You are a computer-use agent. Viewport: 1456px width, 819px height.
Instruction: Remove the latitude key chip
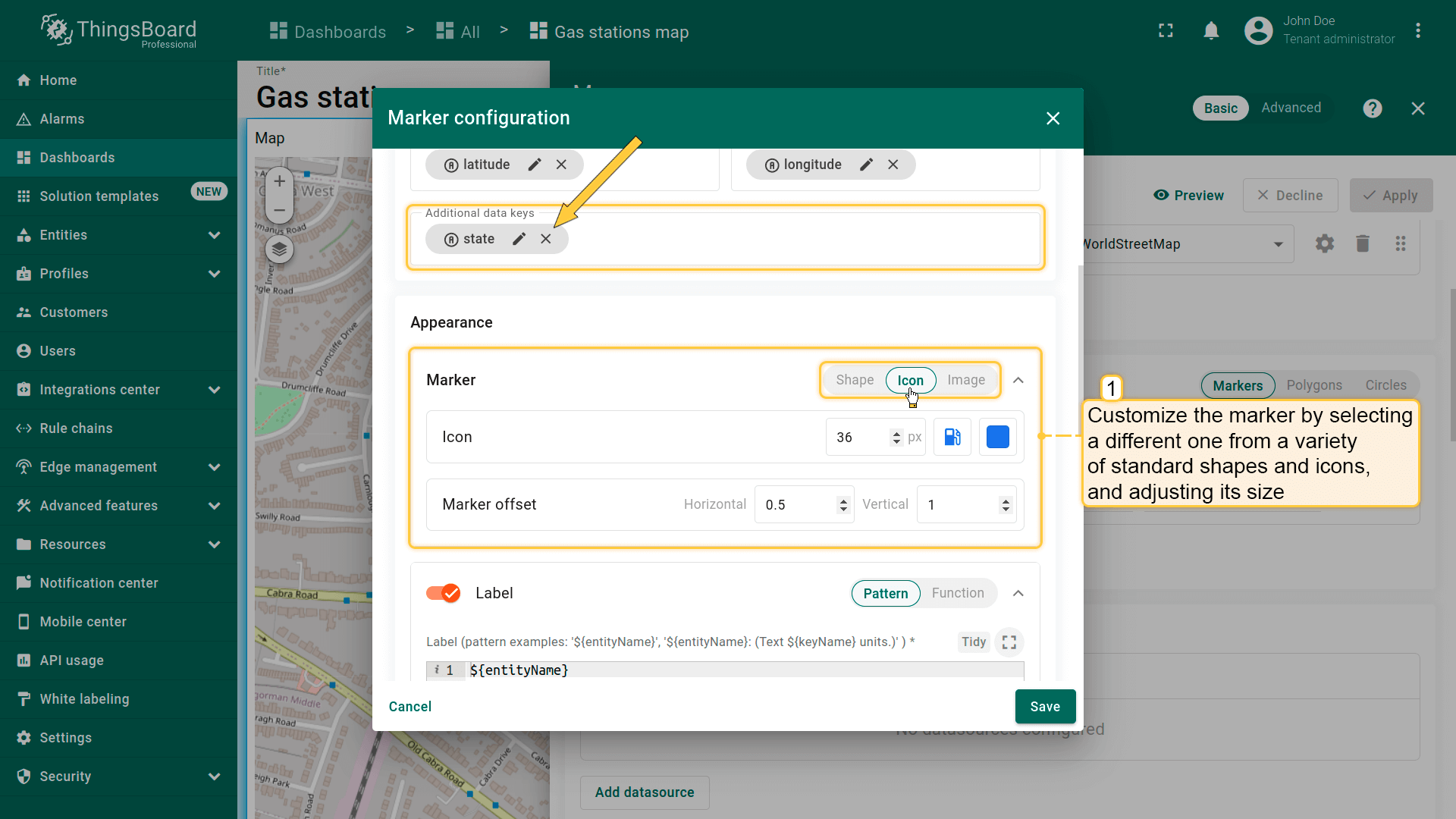tap(561, 165)
